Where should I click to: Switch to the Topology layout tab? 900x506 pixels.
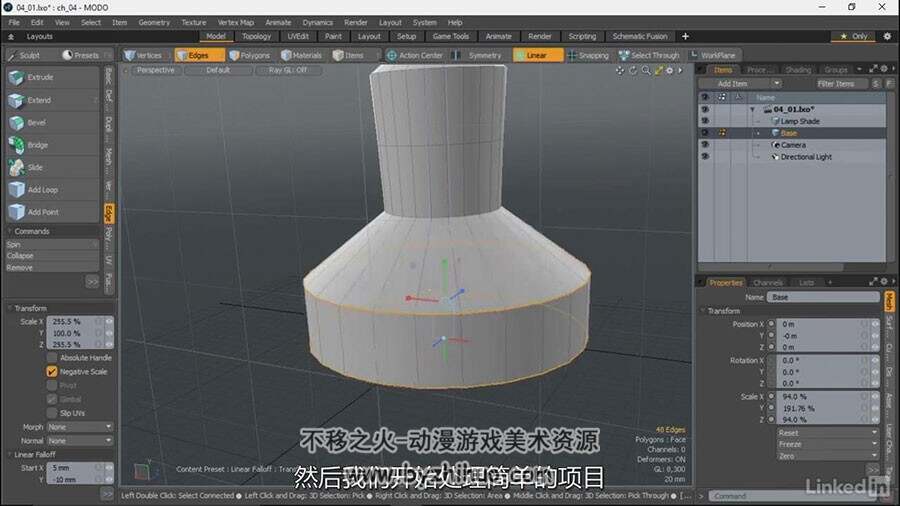[256, 36]
